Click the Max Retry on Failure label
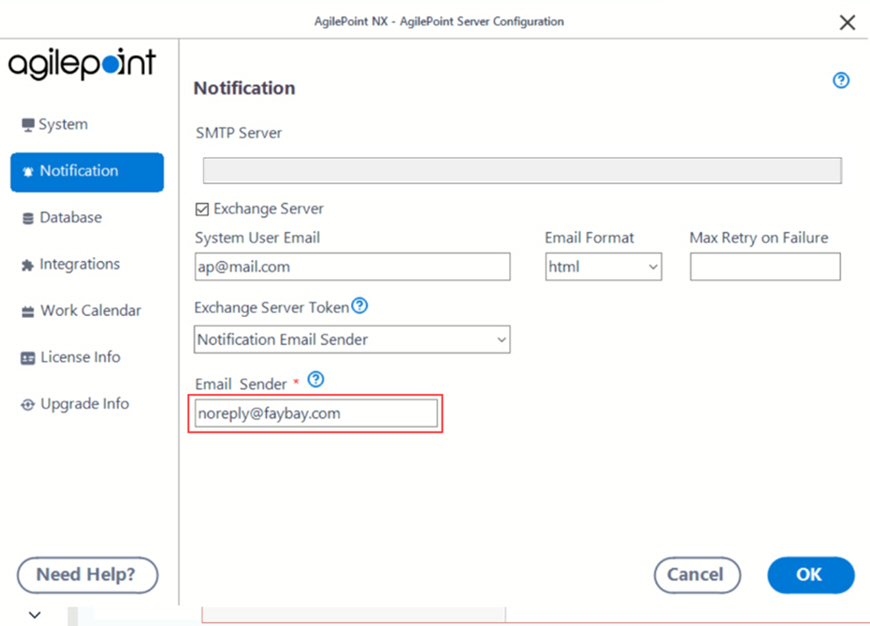 pyautogui.click(x=759, y=238)
